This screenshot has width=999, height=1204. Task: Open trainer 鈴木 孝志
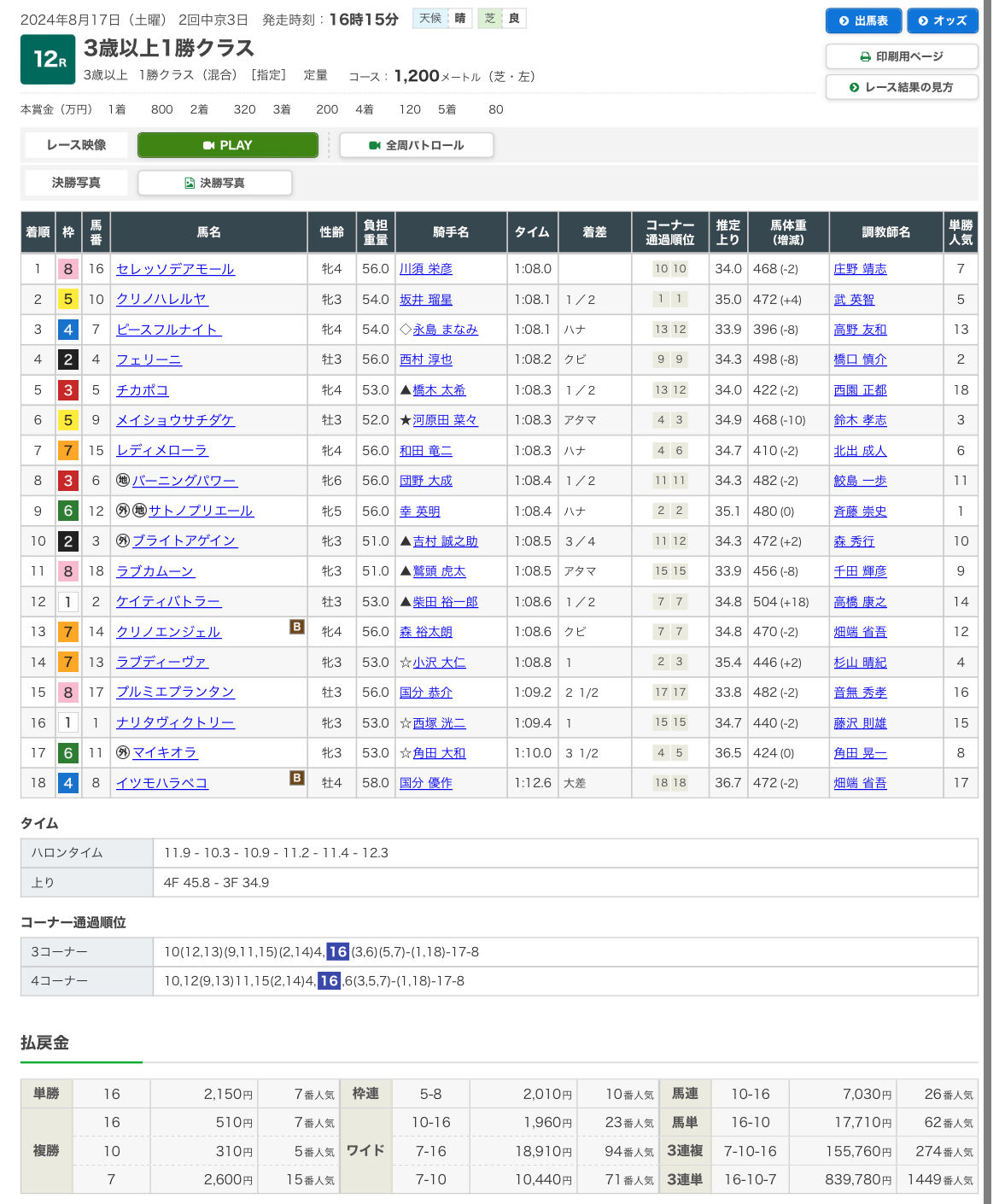(860, 420)
